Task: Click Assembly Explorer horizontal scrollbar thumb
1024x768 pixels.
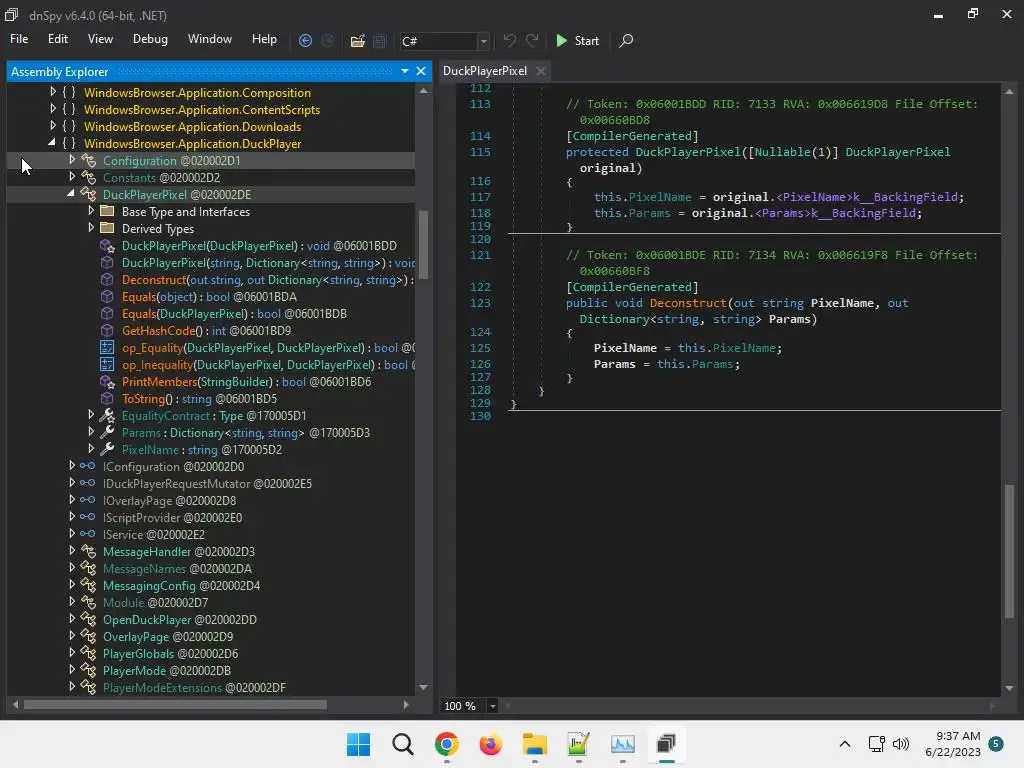Action: [175, 705]
